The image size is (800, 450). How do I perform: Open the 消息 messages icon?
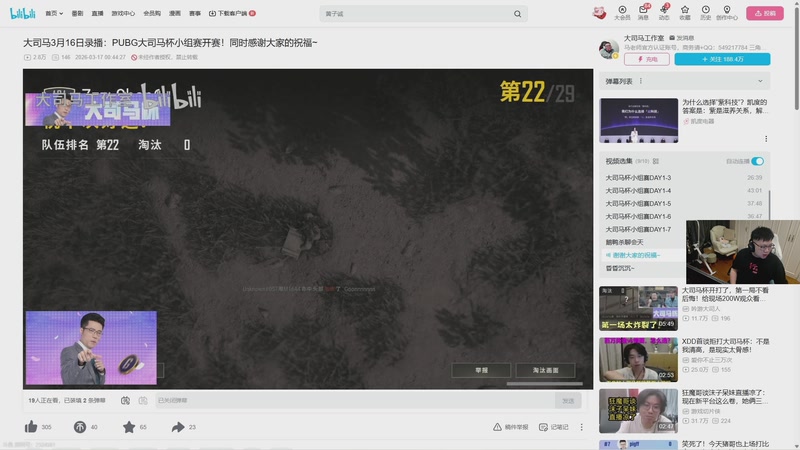(643, 13)
